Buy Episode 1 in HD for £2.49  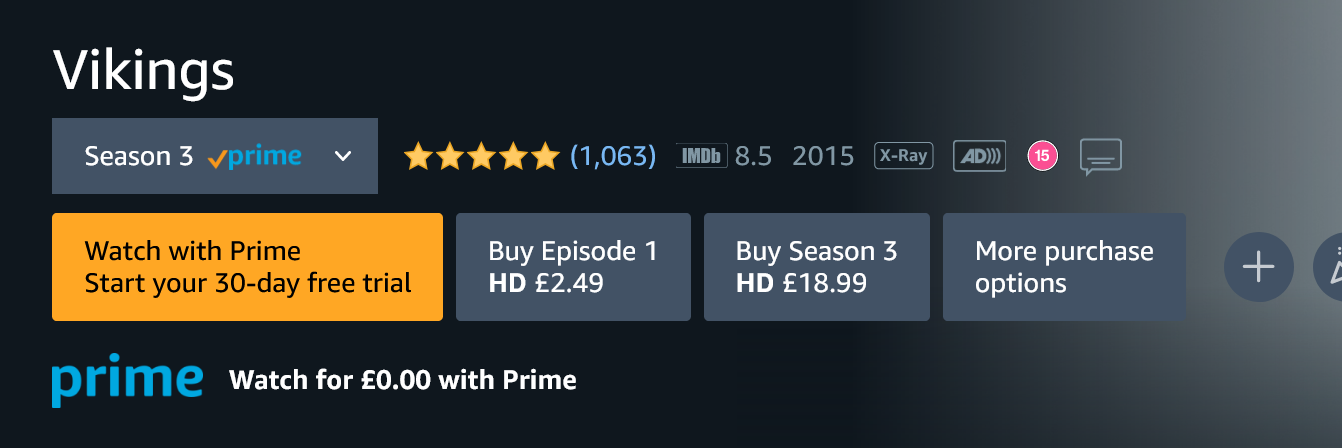click(x=573, y=267)
